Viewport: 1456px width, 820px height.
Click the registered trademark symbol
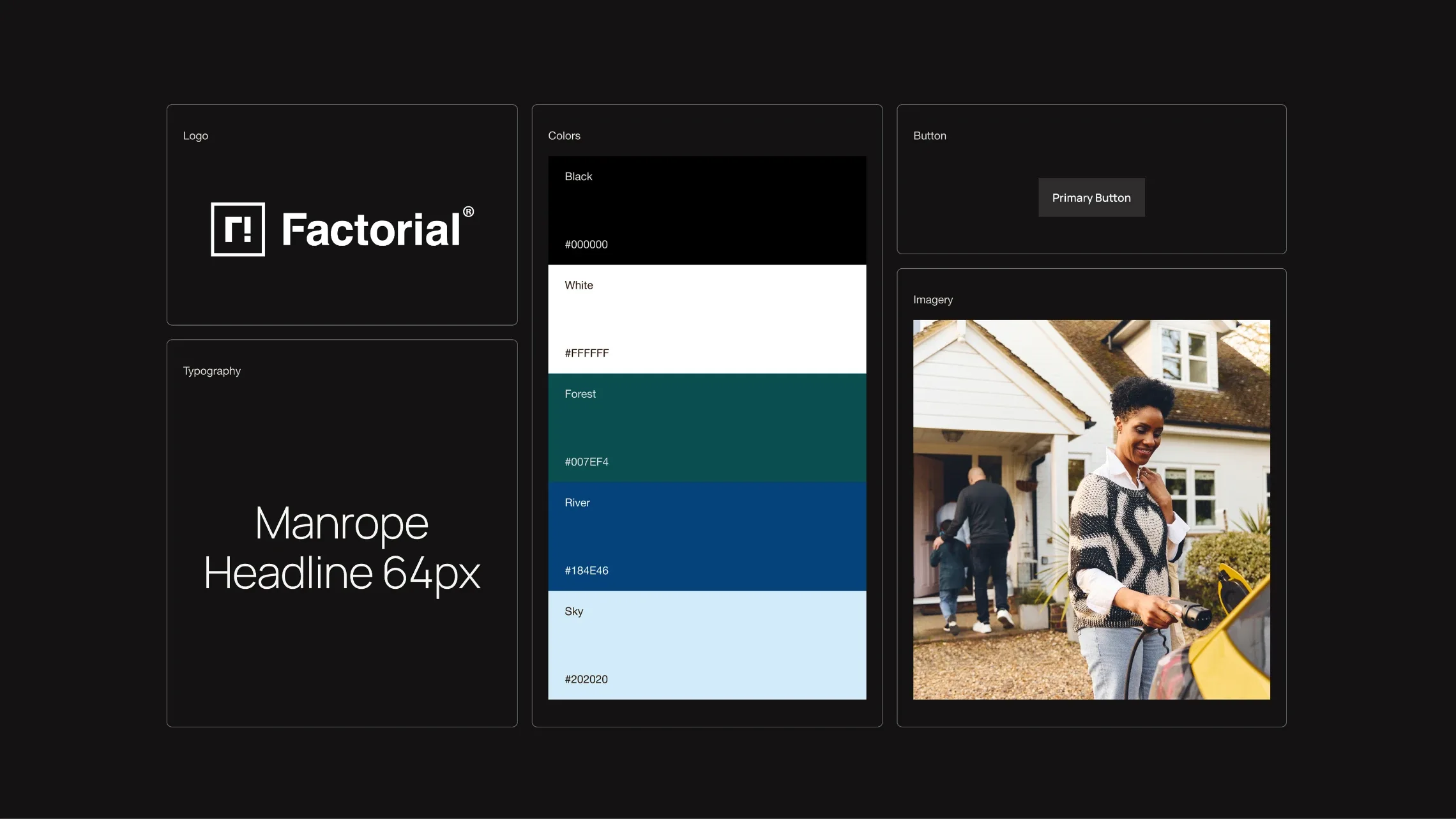(468, 212)
